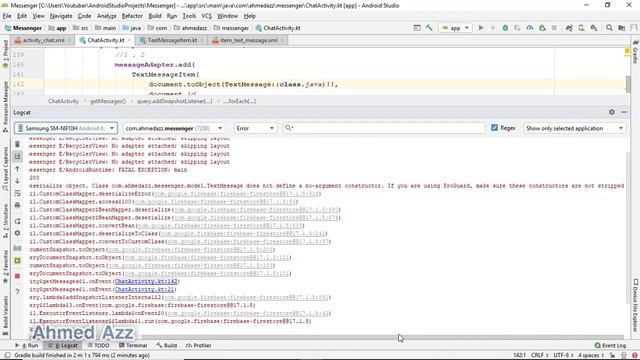Open the app run configuration dropdown

tap(456, 28)
